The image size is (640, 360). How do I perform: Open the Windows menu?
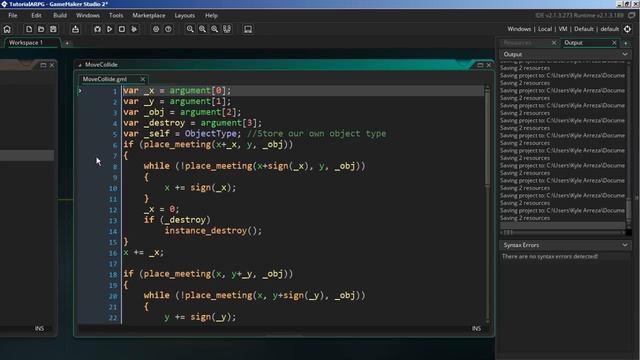88,16
